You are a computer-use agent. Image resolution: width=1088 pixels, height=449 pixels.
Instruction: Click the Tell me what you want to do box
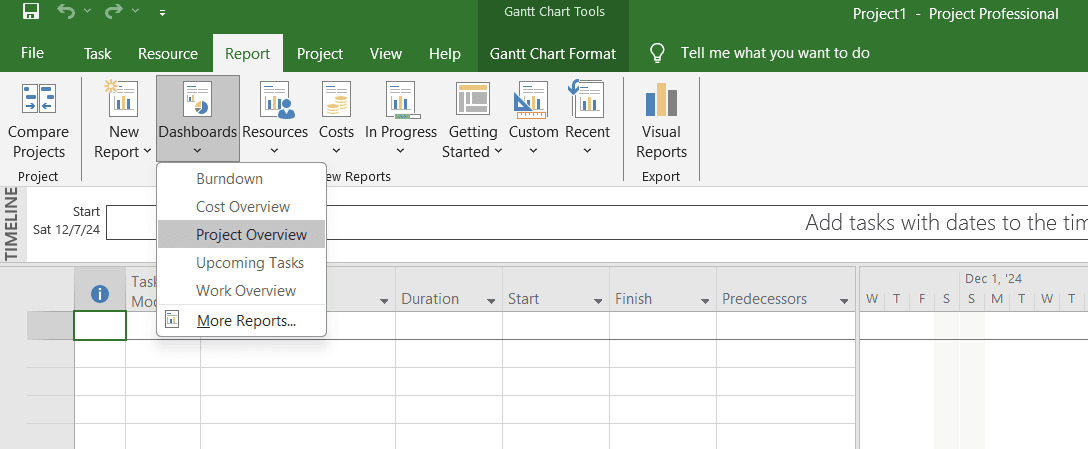coord(775,53)
